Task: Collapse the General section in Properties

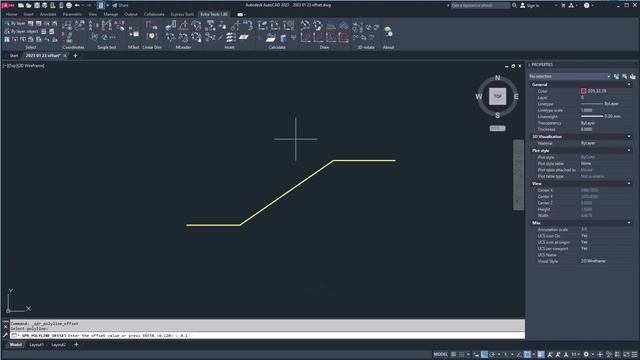Action: 629,84
